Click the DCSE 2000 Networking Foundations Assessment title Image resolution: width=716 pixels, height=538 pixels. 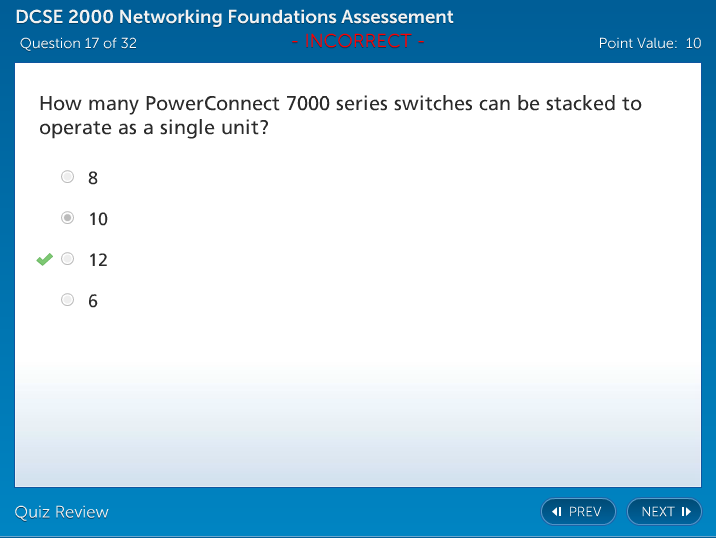point(234,17)
